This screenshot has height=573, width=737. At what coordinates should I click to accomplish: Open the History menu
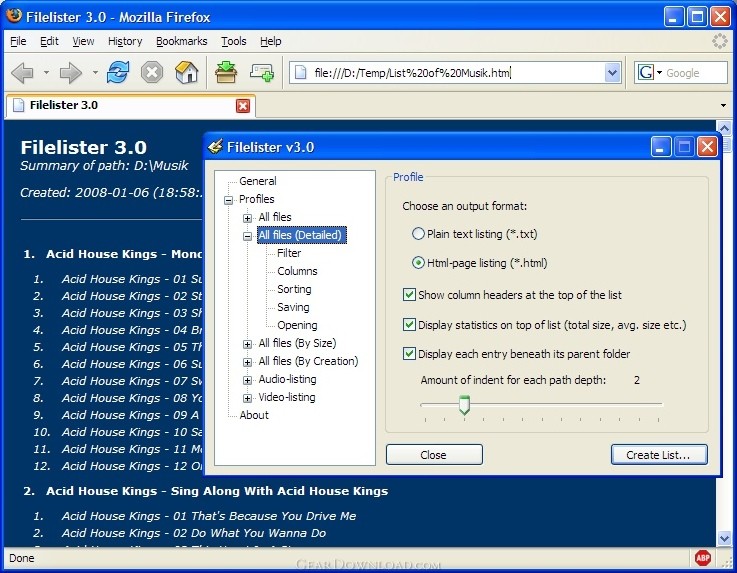pos(125,41)
